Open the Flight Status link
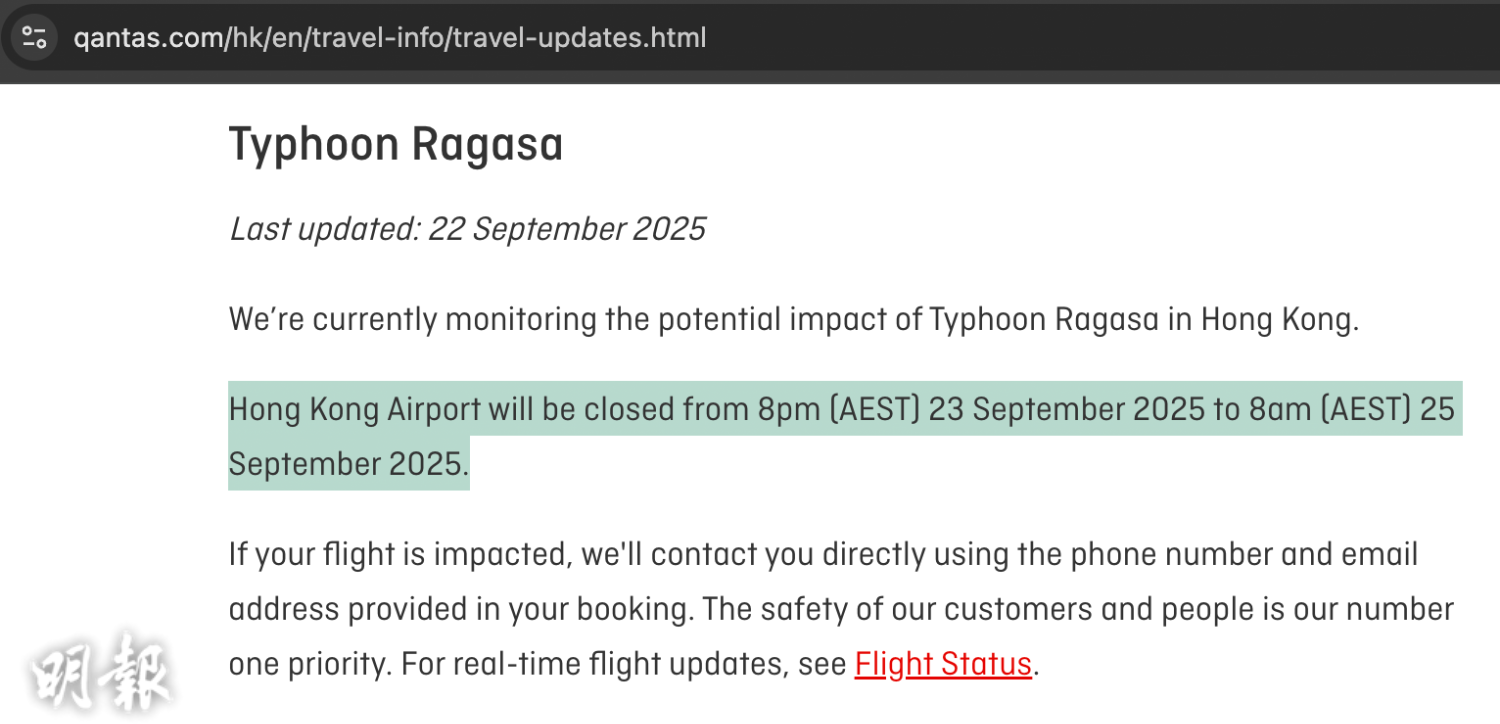The height and width of the screenshot is (724, 1500). point(943,664)
